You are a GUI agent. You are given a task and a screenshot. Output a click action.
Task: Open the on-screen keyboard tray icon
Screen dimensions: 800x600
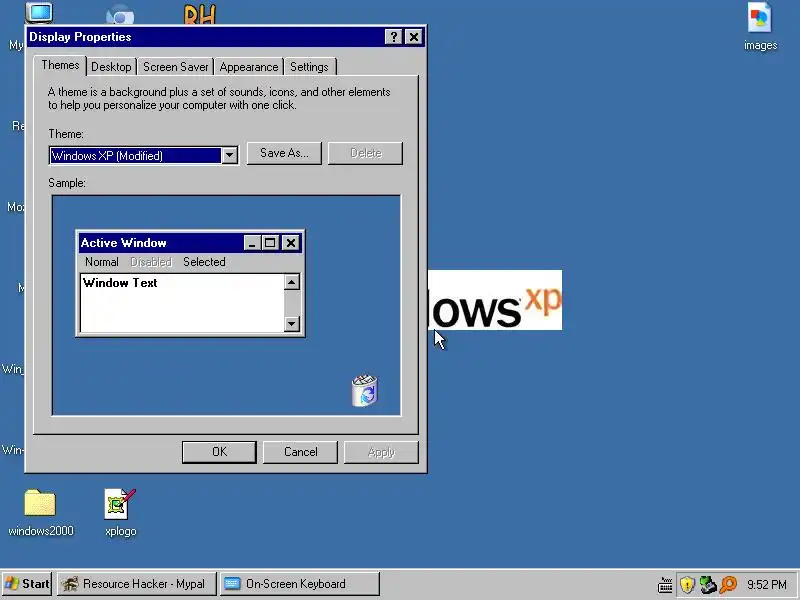pos(665,585)
